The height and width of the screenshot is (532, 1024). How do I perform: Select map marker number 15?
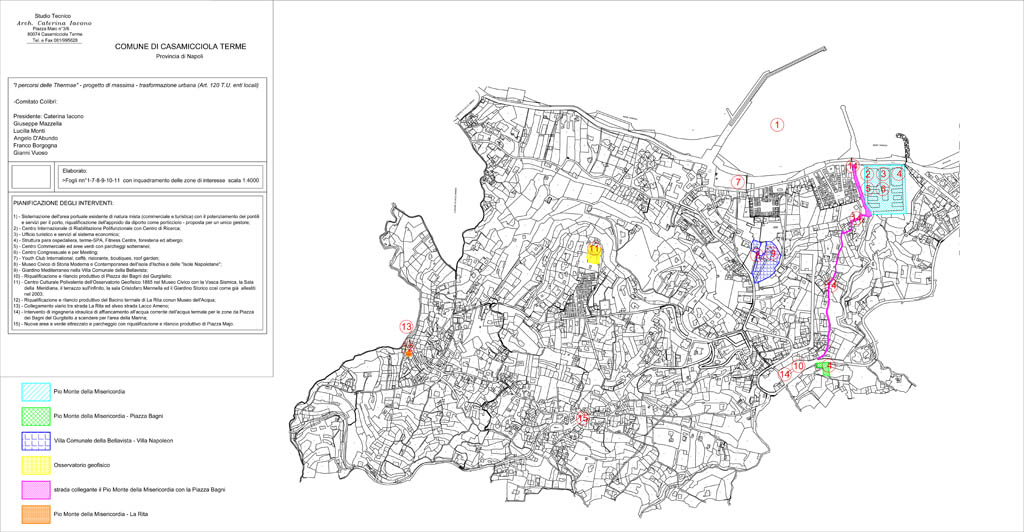(x=583, y=418)
